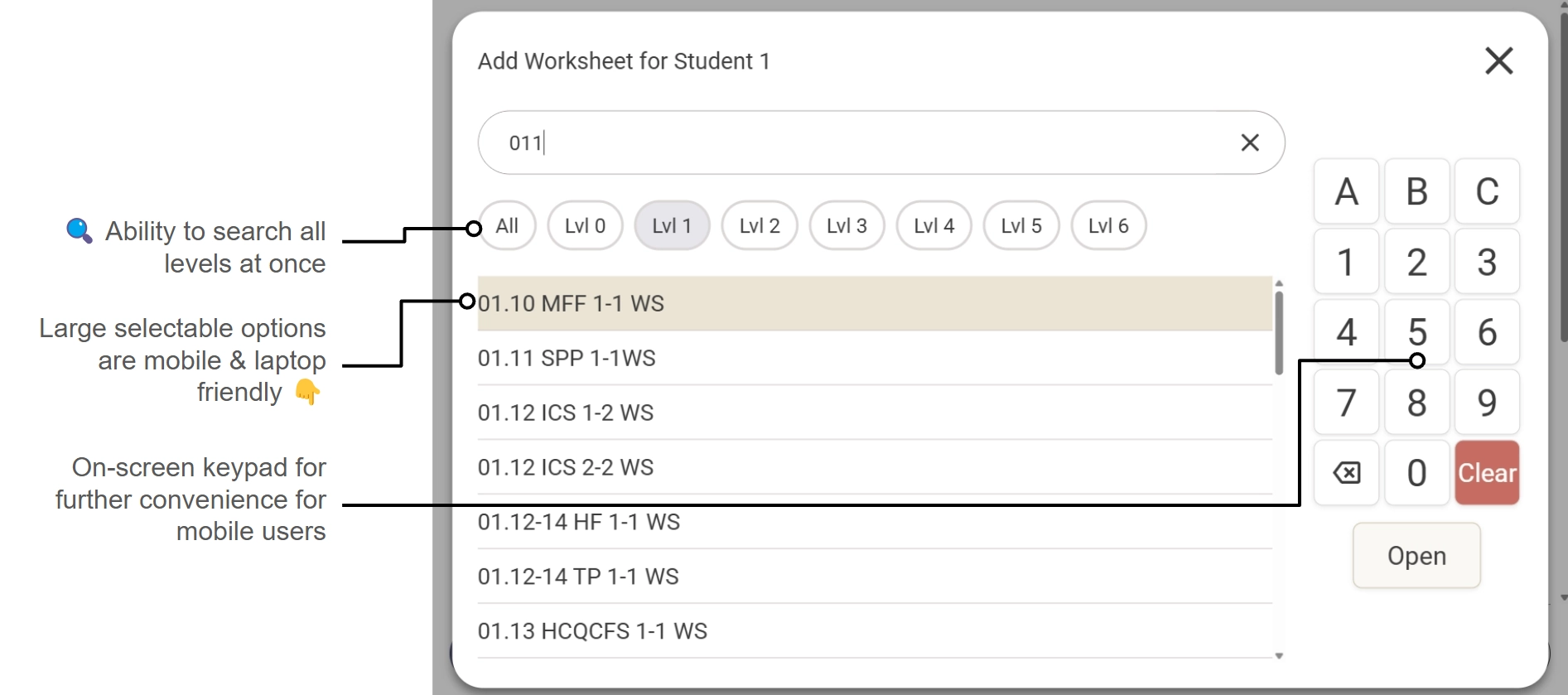Viewport: 1568px width, 695px height.
Task: Tap the letter C keypad key
Action: [1488, 192]
